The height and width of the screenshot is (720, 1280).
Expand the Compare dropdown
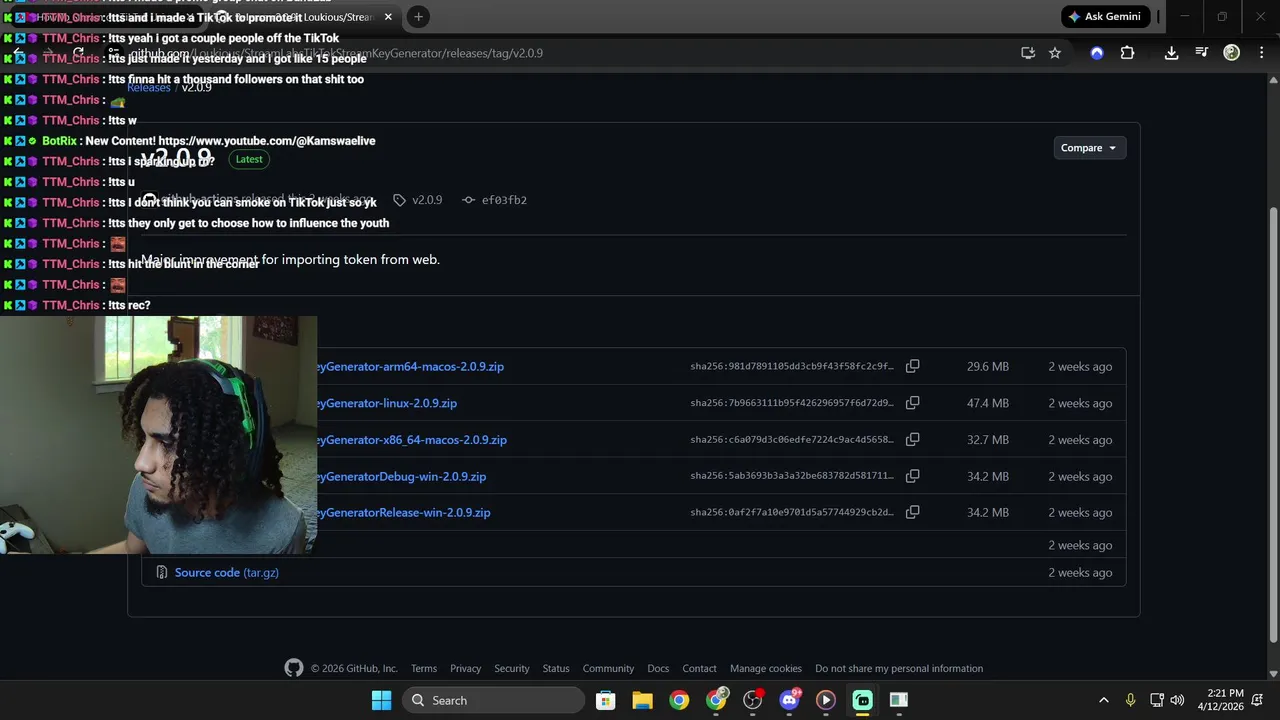pos(1090,148)
